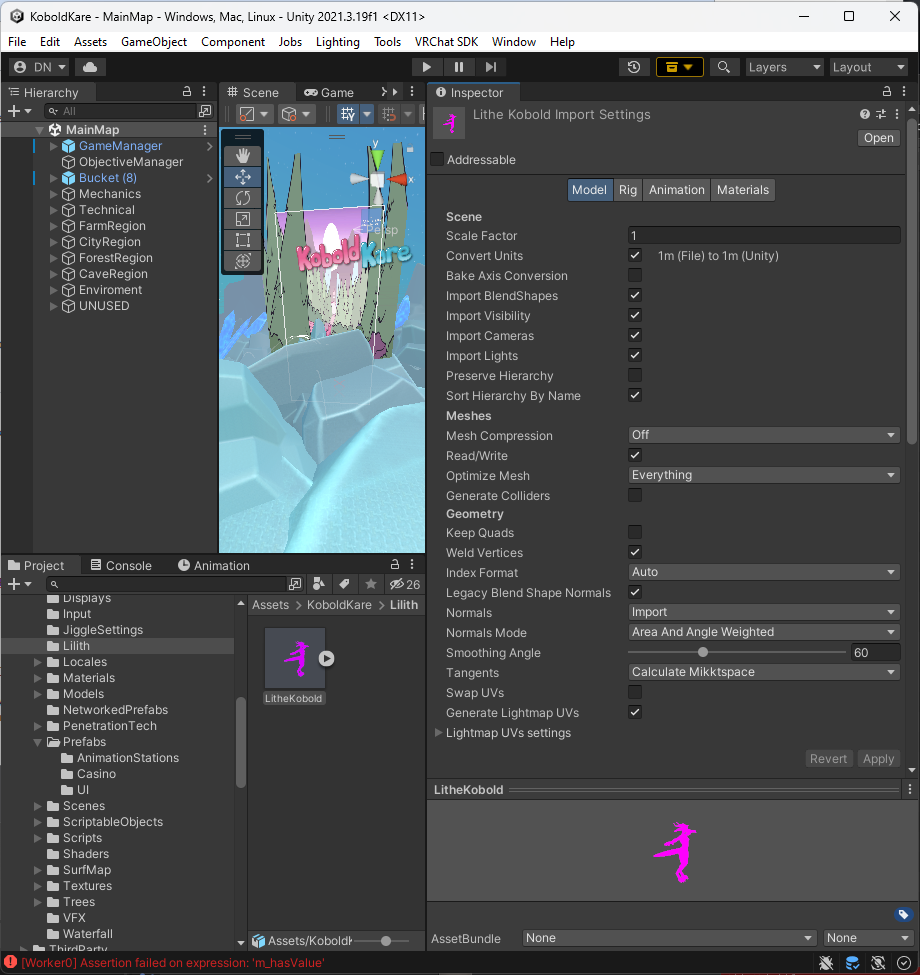Select the Rect tool

coord(243,240)
